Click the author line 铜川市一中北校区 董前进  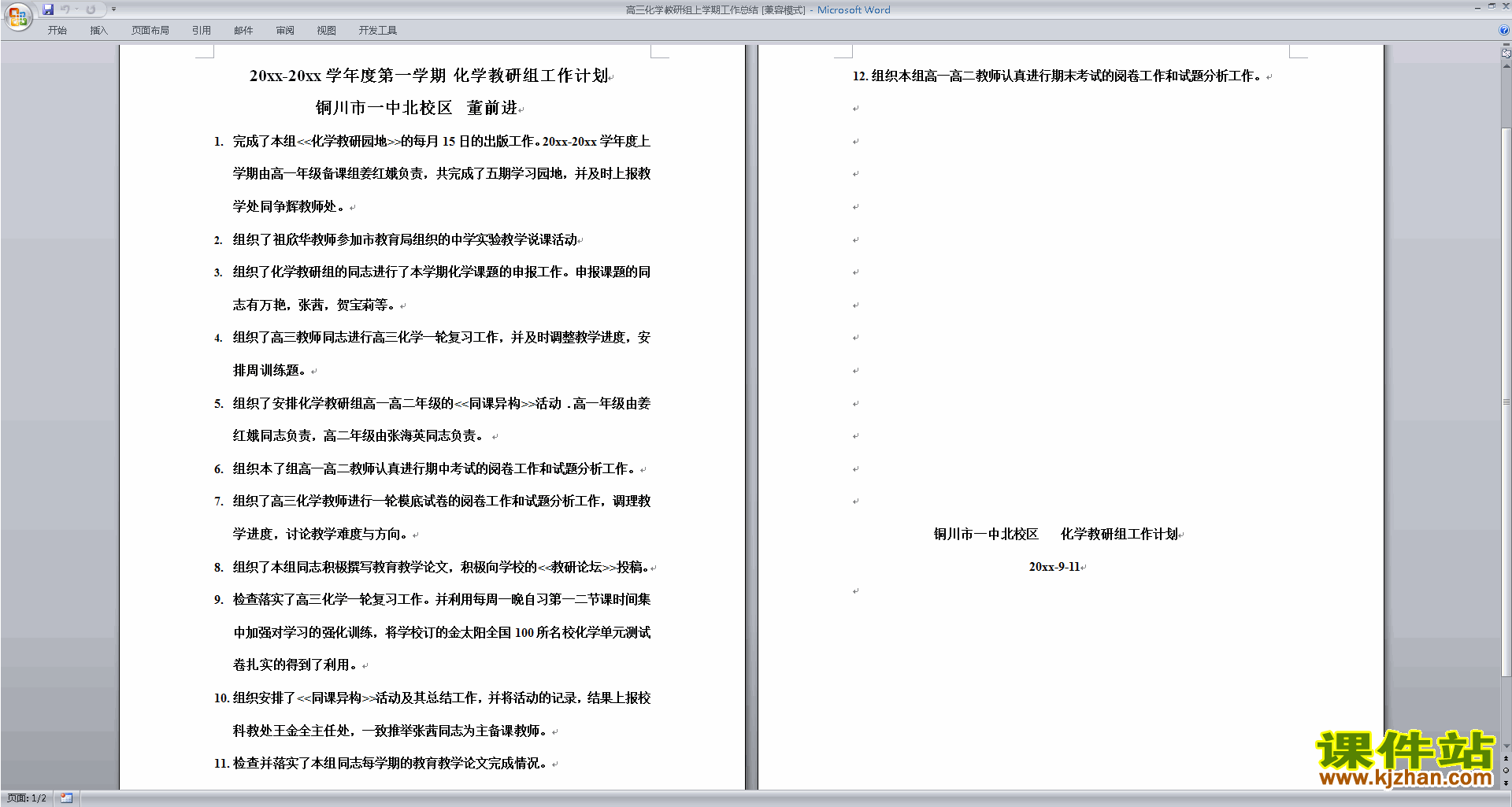417,108
